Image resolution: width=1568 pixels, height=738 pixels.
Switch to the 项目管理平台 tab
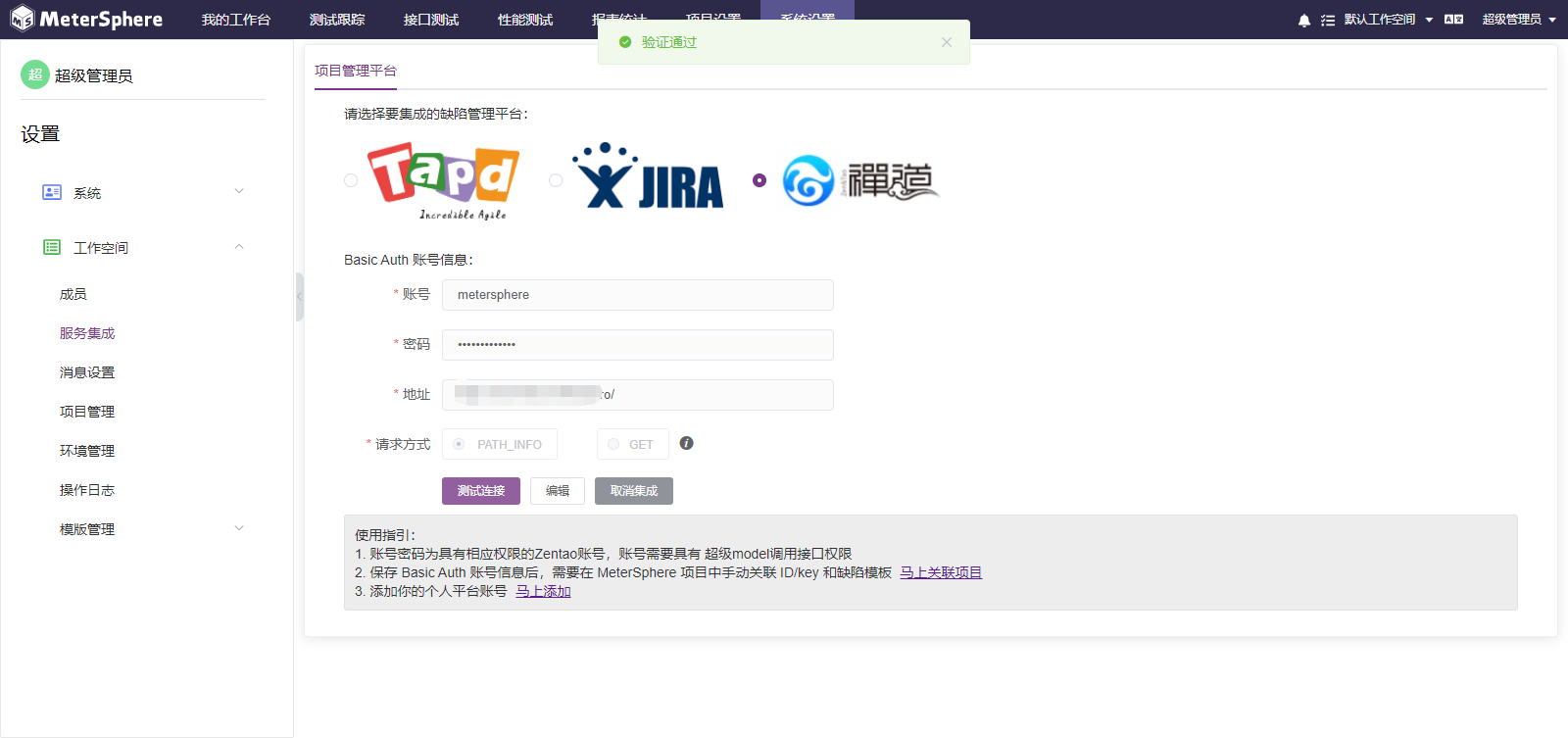coord(356,71)
